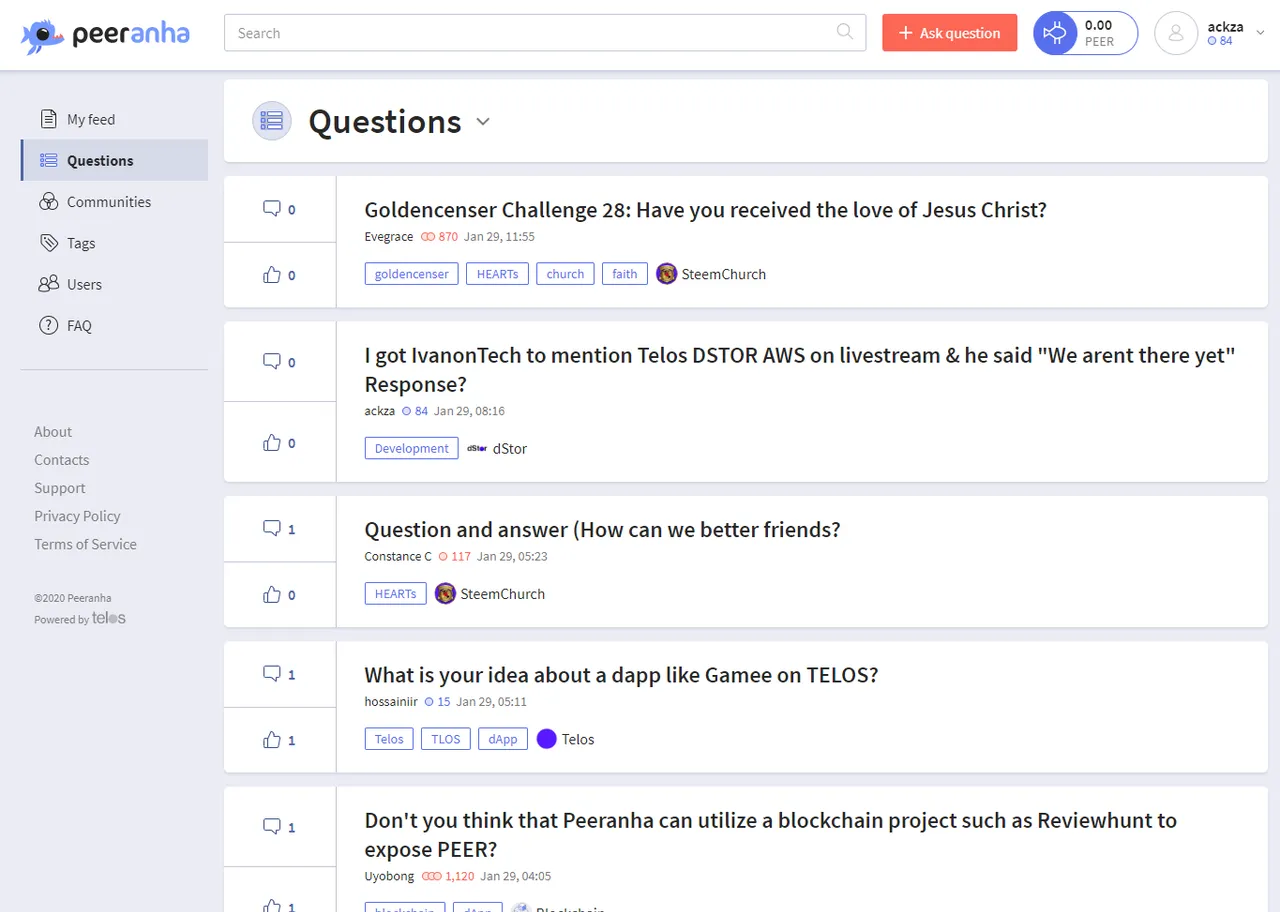Screen dimensions: 1280x912
Task: Click comment icon on better friends question
Action: coord(271,528)
